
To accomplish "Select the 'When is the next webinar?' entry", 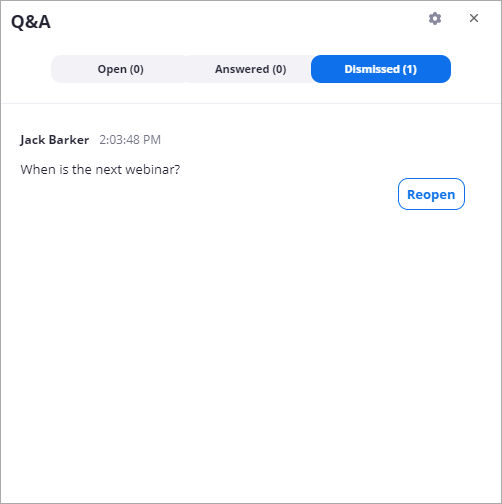I will click(x=100, y=169).
